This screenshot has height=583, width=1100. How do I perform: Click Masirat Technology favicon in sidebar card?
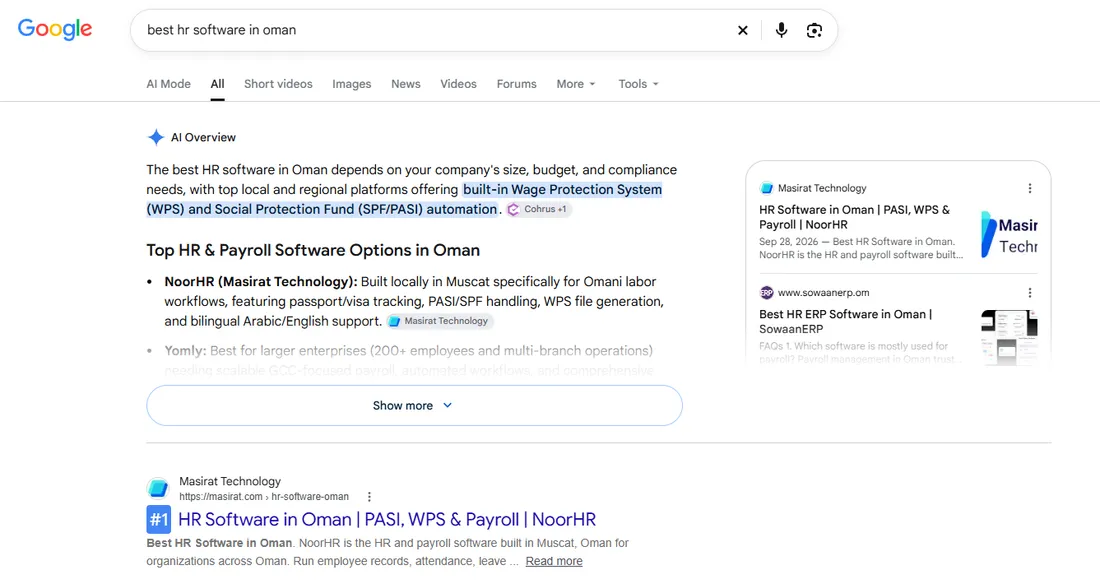pyautogui.click(x=766, y=188)
